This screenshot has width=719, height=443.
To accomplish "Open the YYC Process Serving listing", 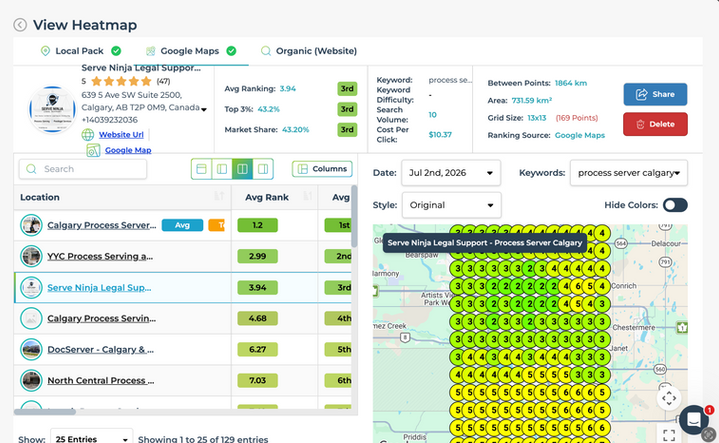I will pos(100,256).
